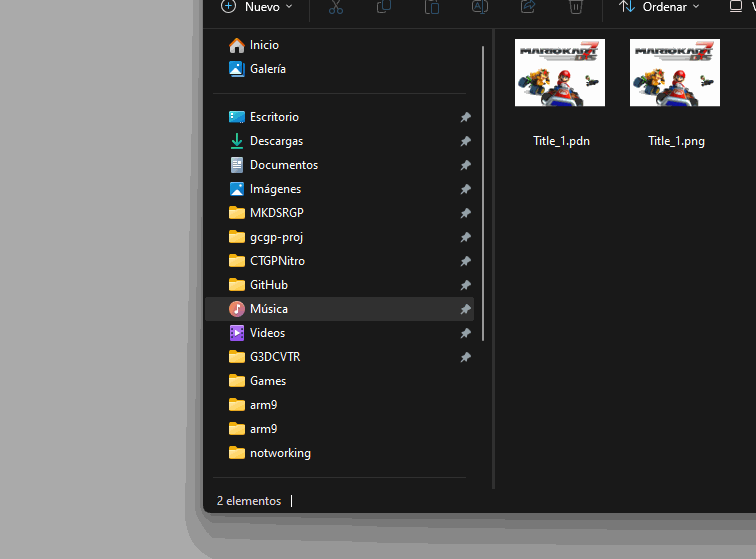Click the Share icon in toolbar

click(527, 7)
